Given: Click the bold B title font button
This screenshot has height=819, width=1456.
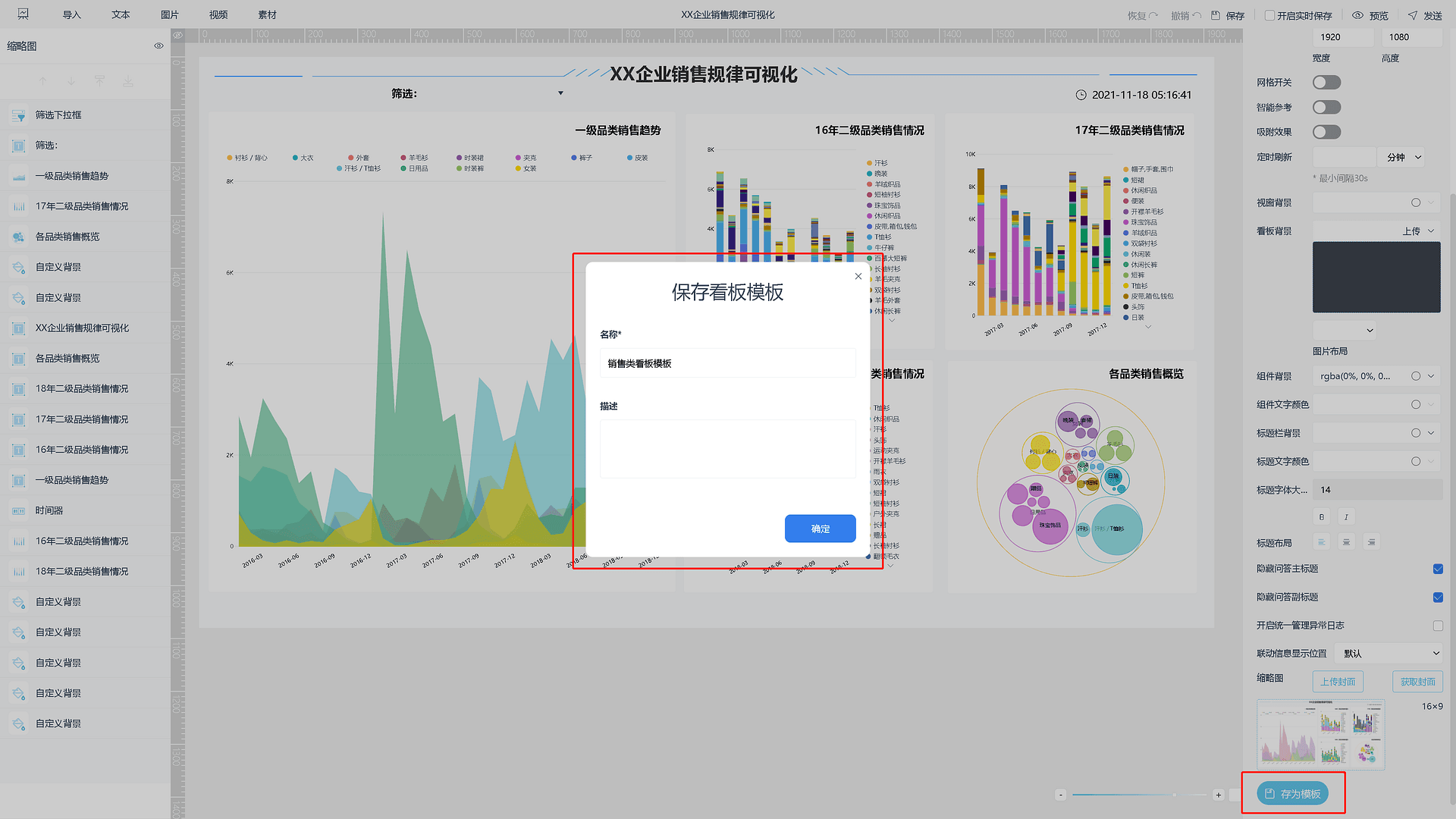Looking at the screenshot, I should [1322, 517].
